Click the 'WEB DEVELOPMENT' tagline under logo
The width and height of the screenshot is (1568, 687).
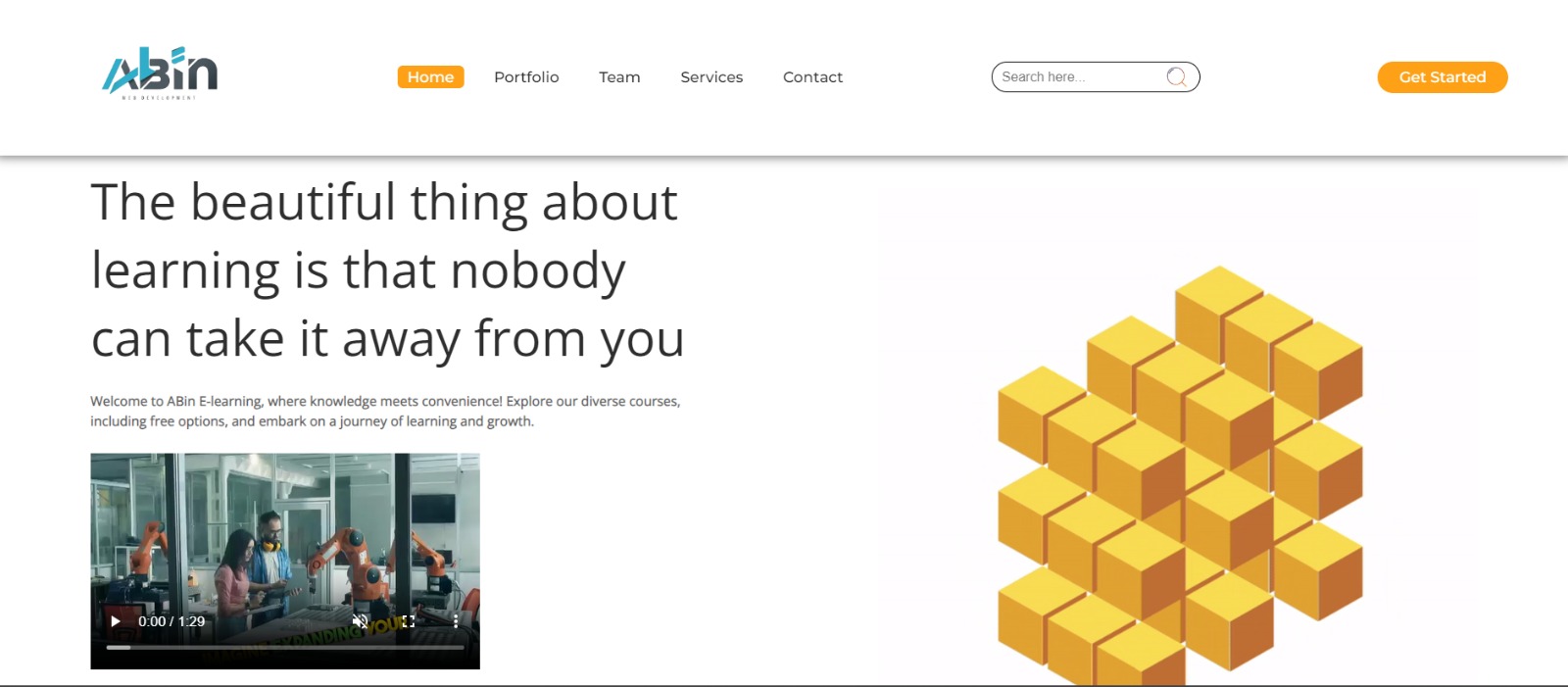[x=159, y=98]
